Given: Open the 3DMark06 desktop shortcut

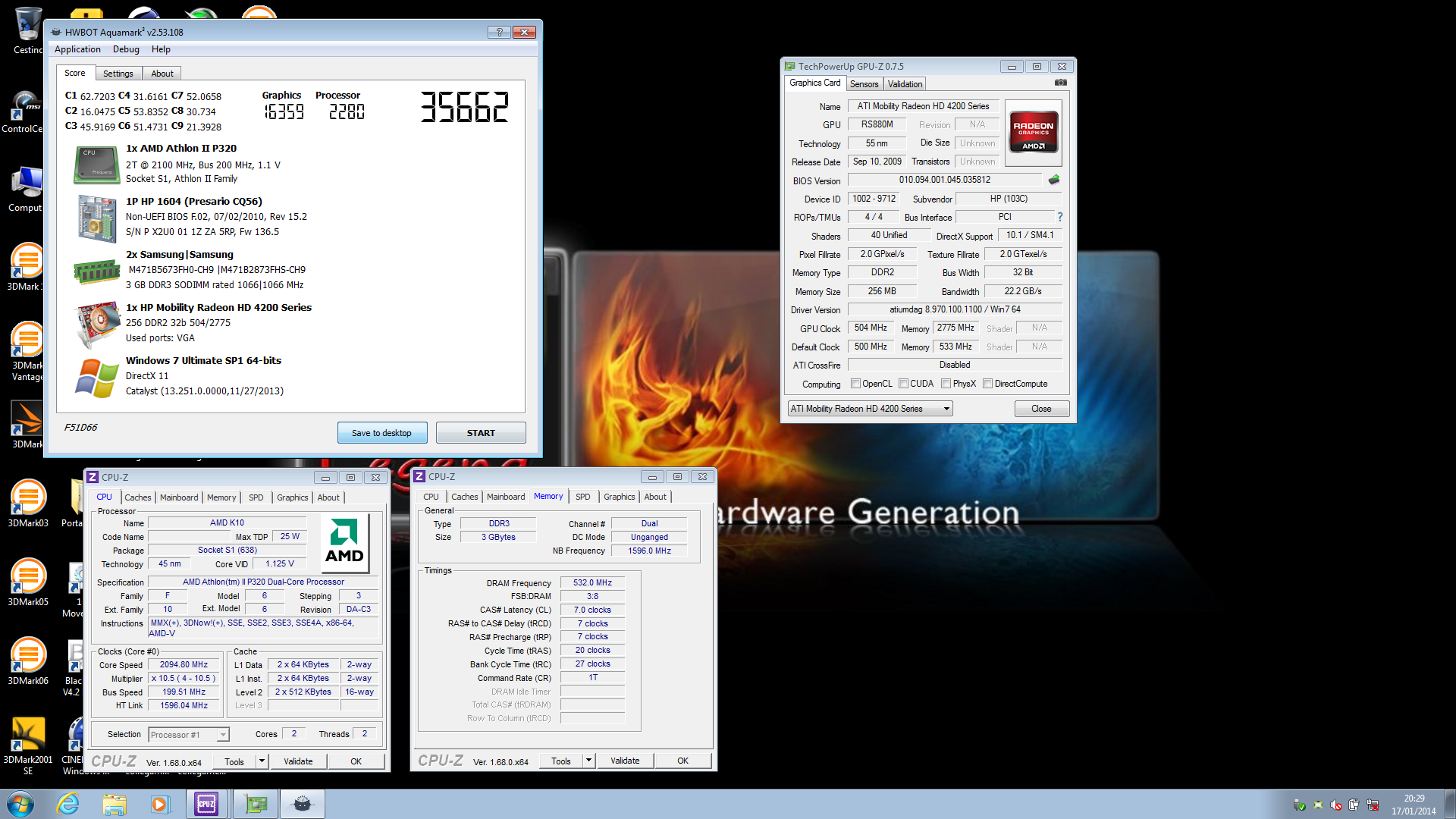Looking at the screenshot, I should pyautogui.click(x=28, y=661).
